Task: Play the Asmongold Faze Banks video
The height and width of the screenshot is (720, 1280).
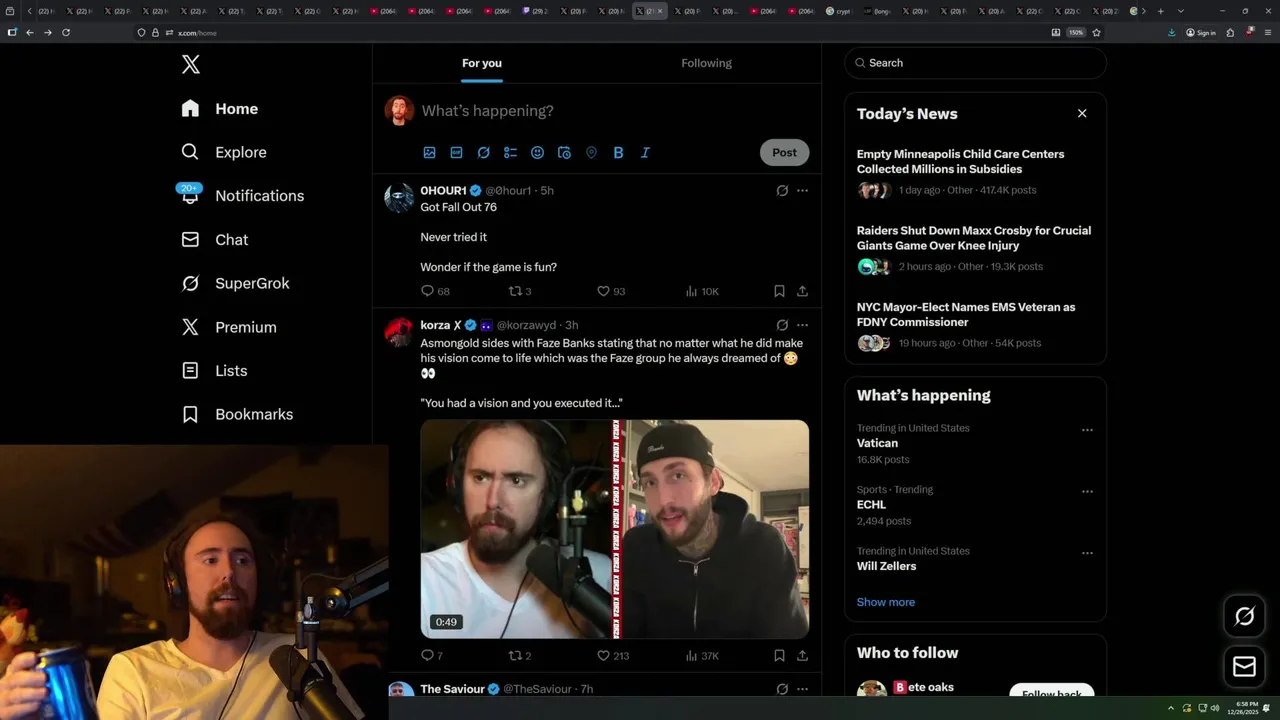Action: point(615,529)
